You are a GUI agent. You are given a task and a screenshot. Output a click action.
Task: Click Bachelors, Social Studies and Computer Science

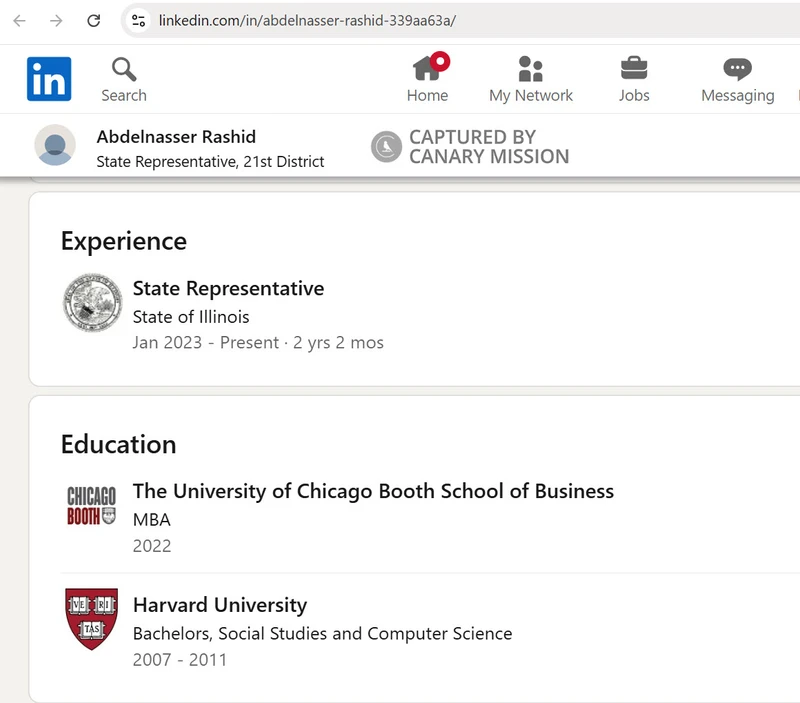click(x=322, y=634)
